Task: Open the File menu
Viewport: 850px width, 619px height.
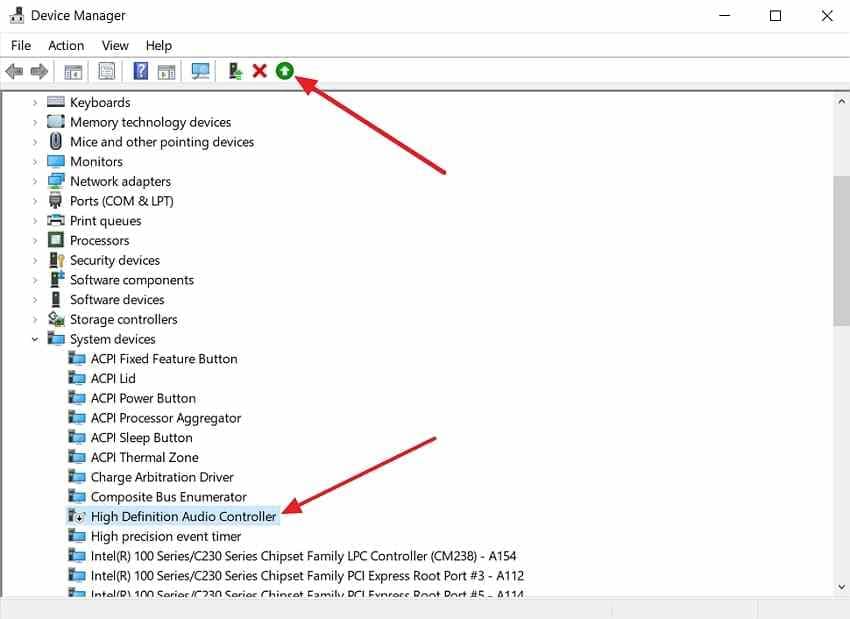Action: click(x=21, y=46)
